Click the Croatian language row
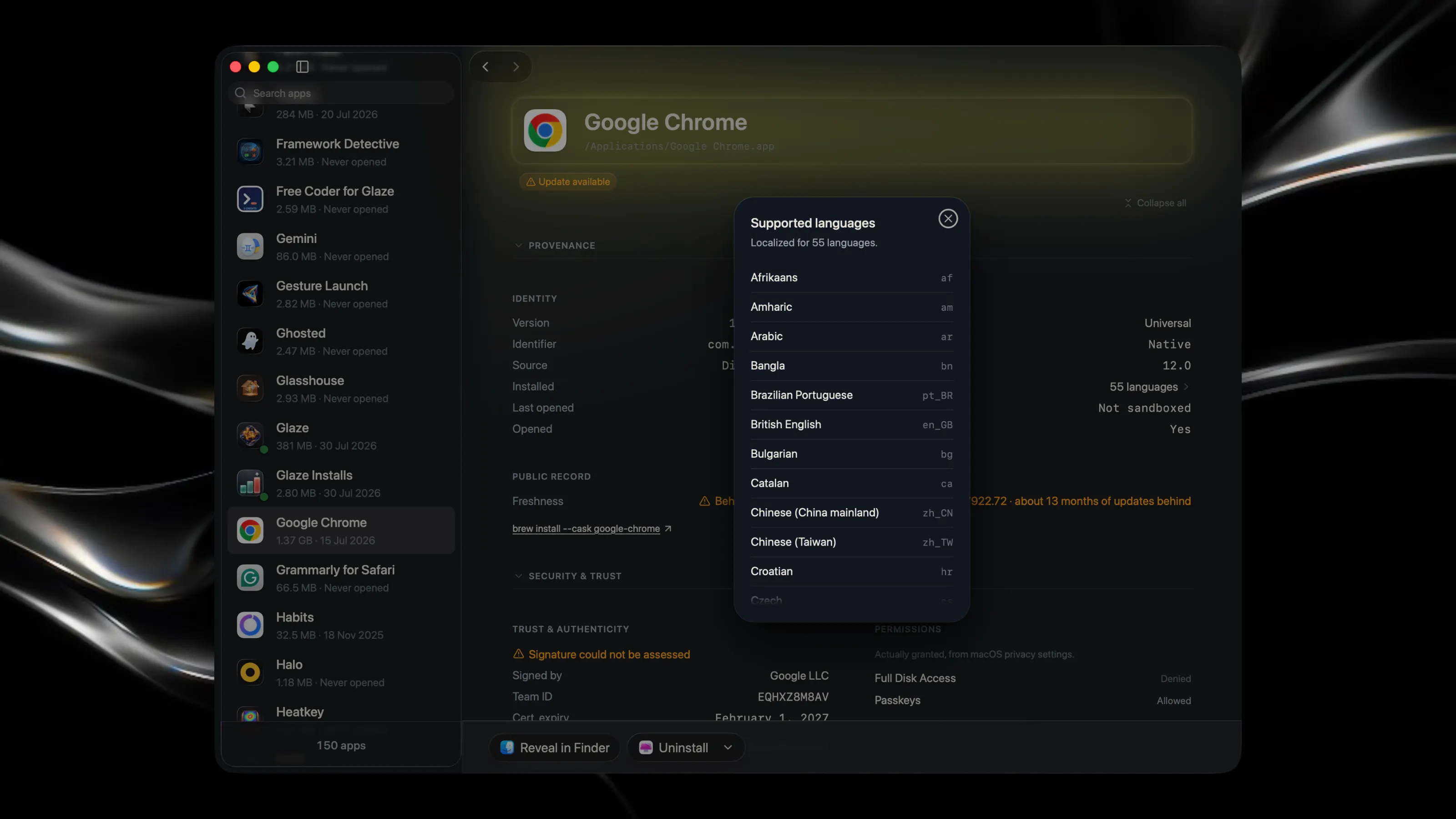Image resolution: width=1456 pixels, height=819 pixels. click(x=851, y=571)
